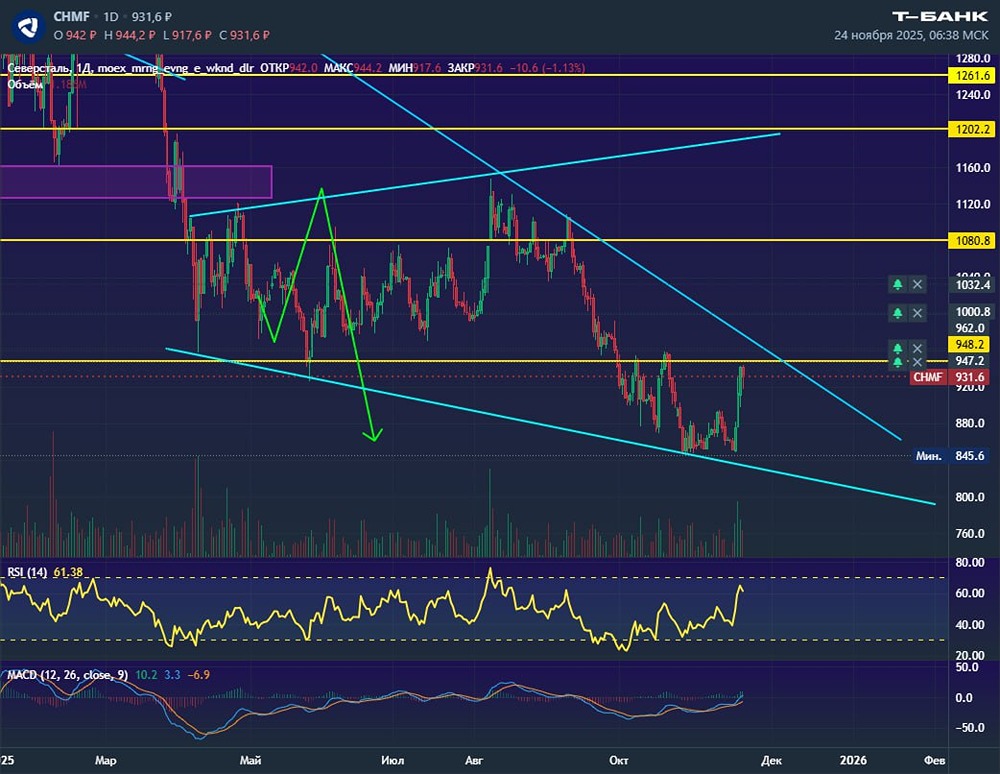Click the Объём volume indicator label
The width and height of the screenshot is (1000, 774).
[x=26, y=84]
